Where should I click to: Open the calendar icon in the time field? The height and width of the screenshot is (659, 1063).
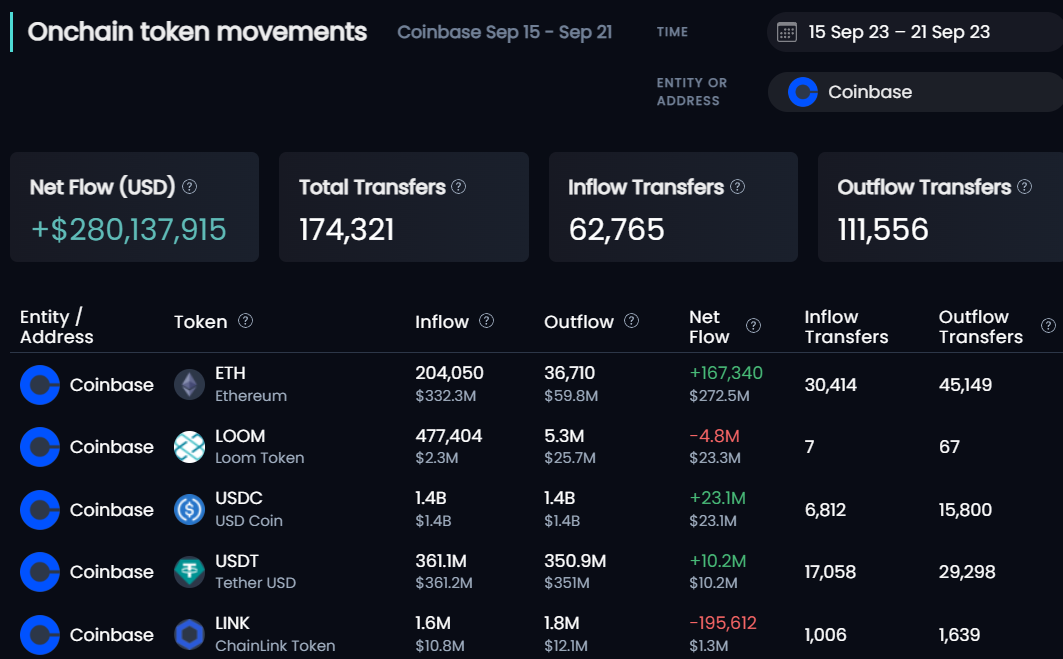click(x=786, y=32)
